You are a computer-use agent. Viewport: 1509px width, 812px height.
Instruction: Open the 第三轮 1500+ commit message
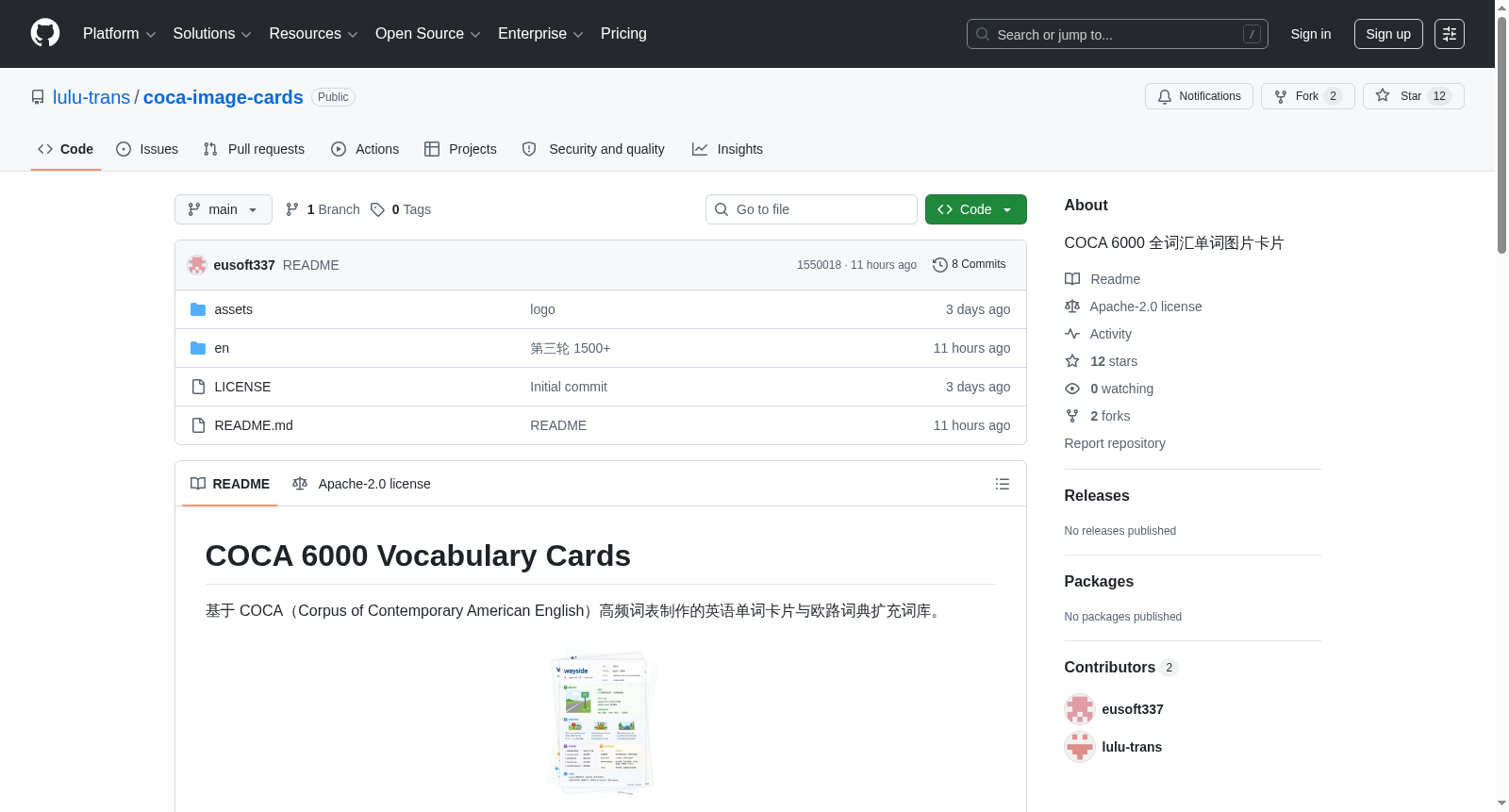point(571,348)
